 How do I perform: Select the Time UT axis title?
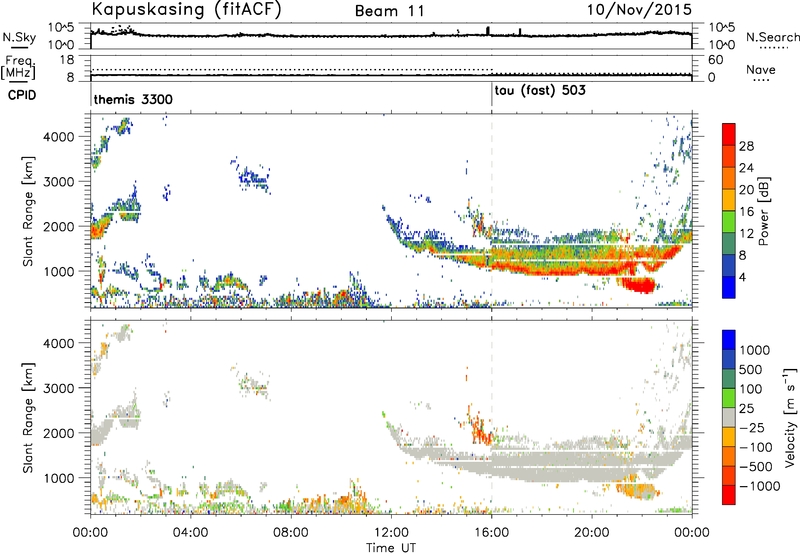391,547
